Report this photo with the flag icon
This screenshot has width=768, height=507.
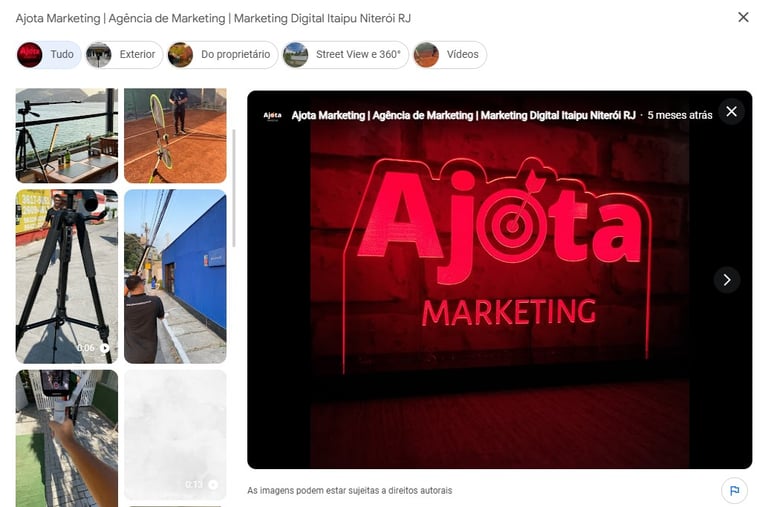click(734, 490)
